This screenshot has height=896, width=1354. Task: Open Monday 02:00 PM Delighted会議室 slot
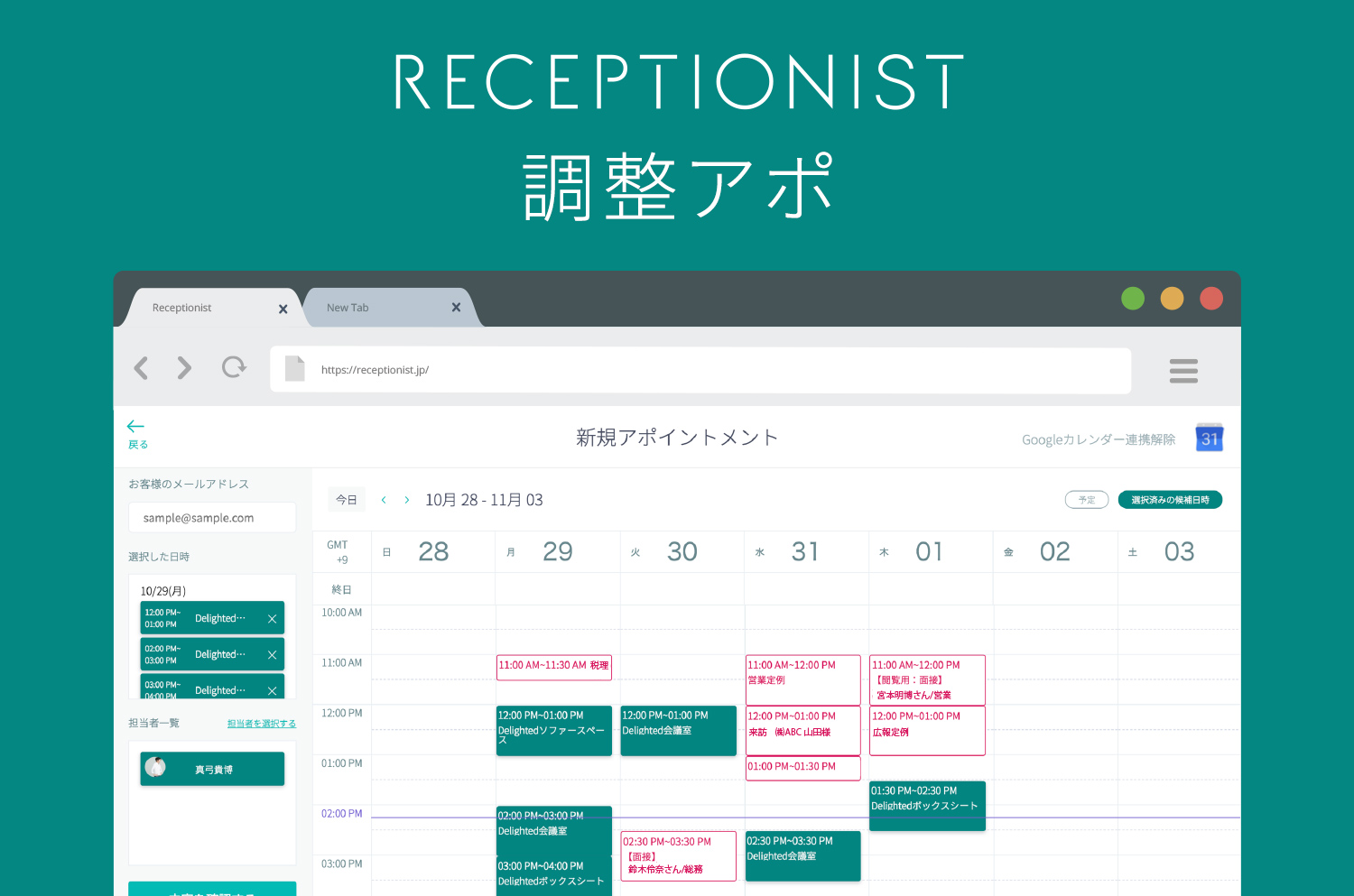(554, 831)
